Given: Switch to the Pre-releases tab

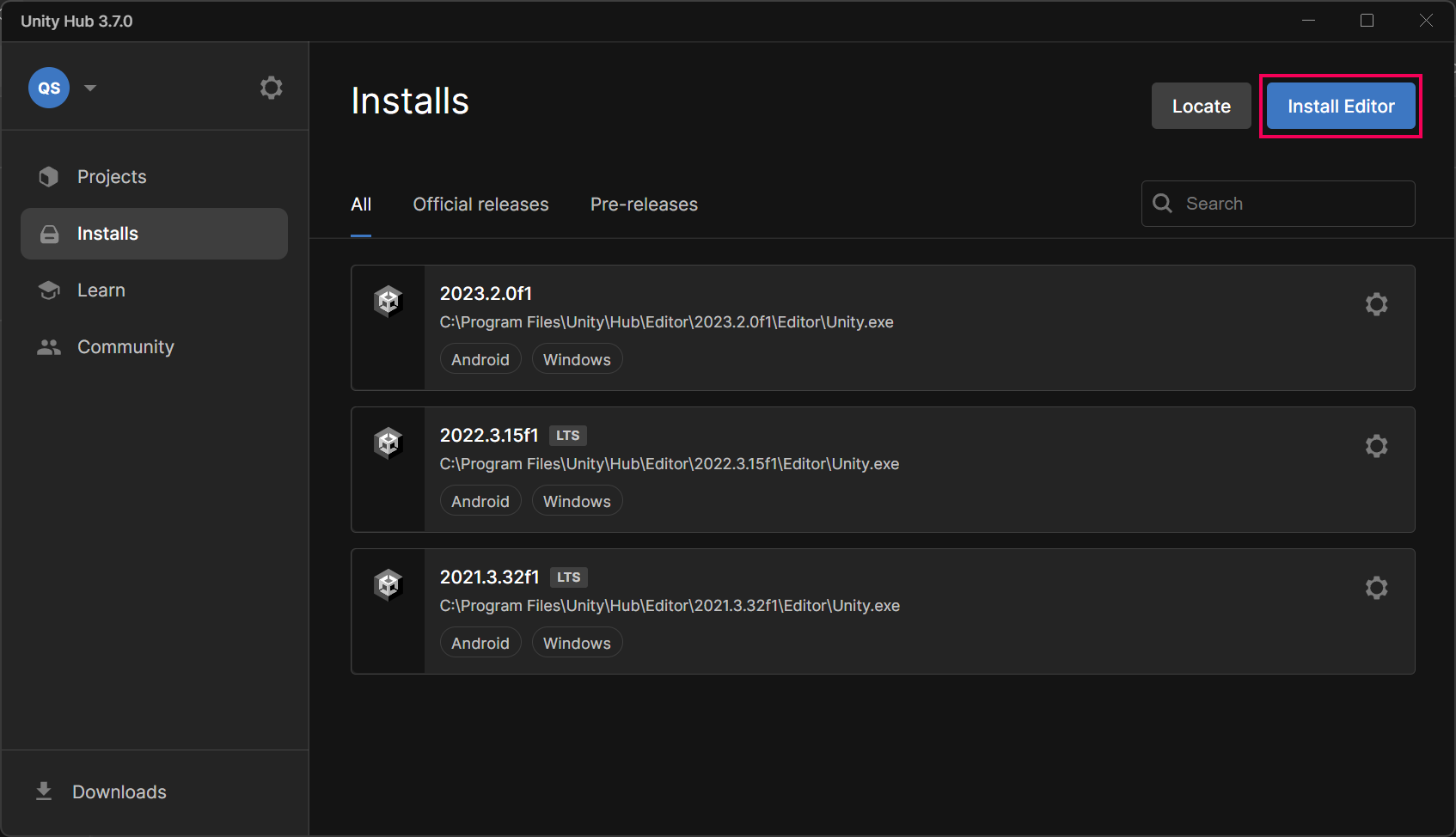Looking at the screenshot, I should tap(644, 205).
